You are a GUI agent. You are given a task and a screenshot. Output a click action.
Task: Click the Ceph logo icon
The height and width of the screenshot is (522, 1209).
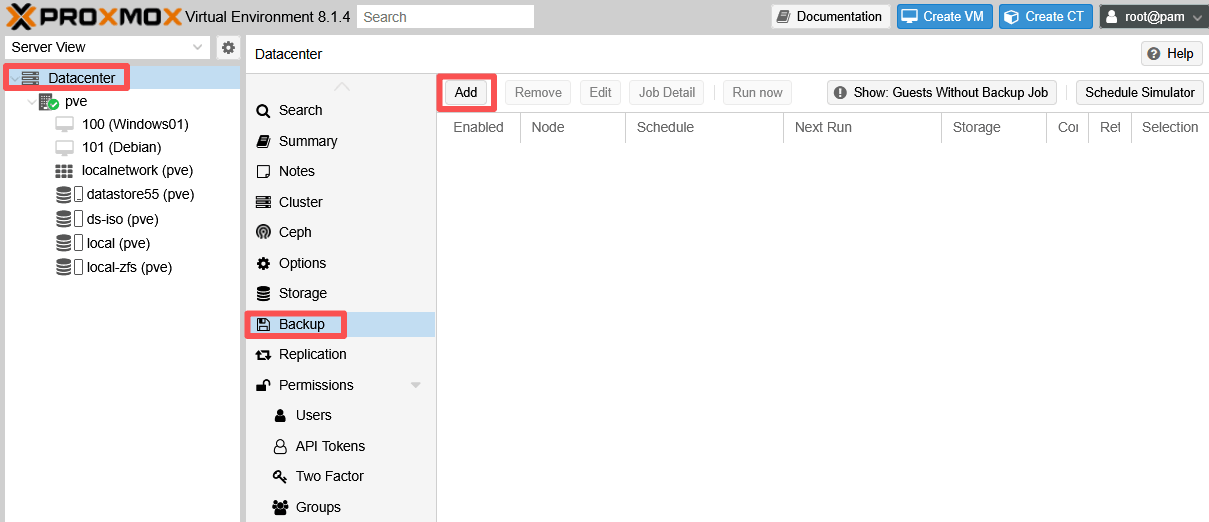tap(264, 232)
